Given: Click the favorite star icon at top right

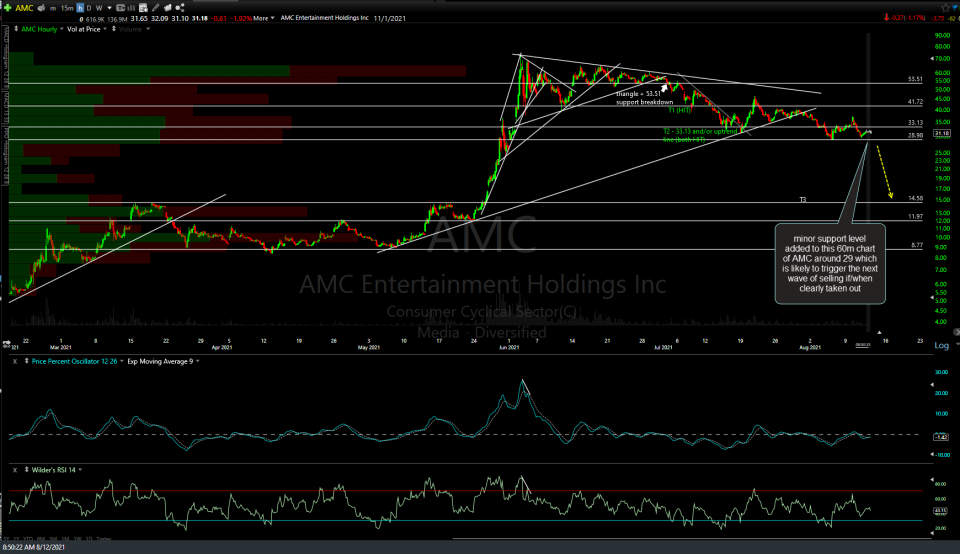Looking at the screenshot, I should (x=945, y=8).
